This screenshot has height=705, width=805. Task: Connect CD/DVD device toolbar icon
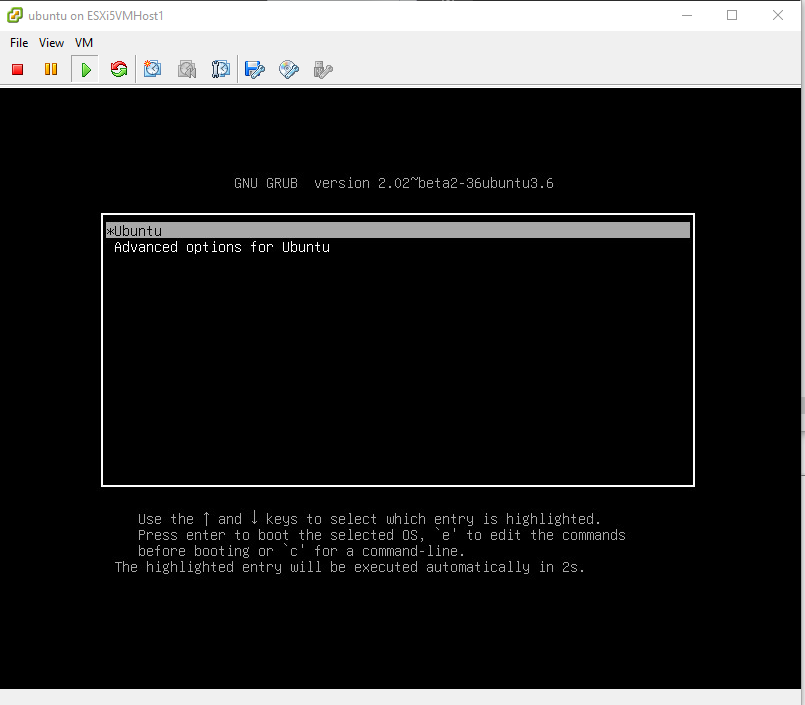289,69
